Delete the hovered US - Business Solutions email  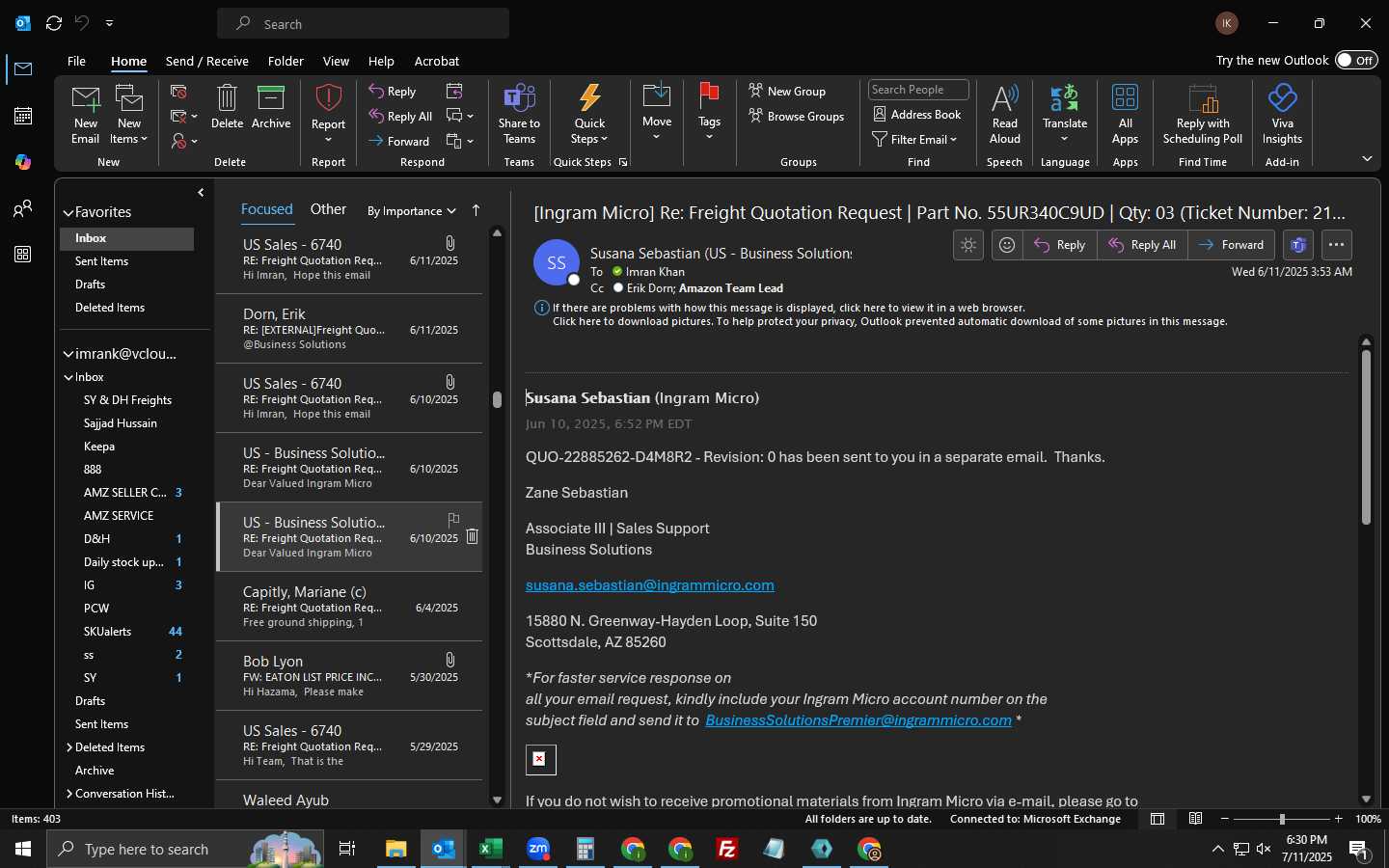point(472,536)
